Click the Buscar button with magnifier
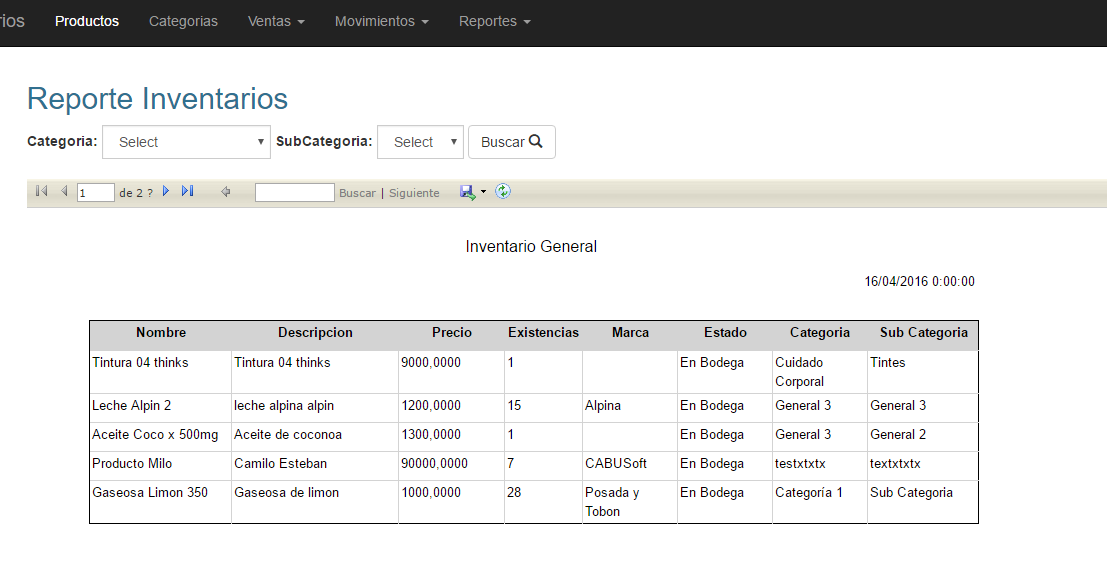This screenshot has width=1107, height=575. (512, 142)
